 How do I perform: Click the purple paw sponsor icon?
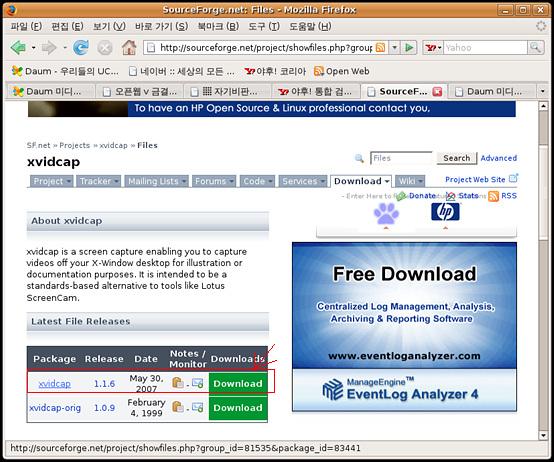pyautogui.click(x=386, y=213)
